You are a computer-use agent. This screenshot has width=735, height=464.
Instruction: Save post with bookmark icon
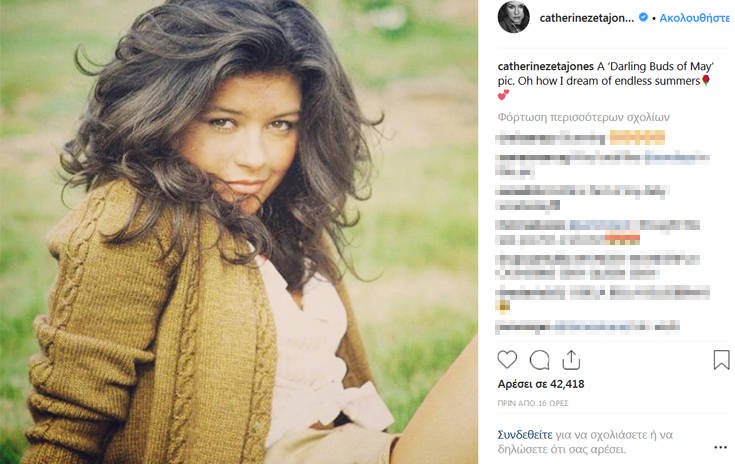tap(721, 360)
